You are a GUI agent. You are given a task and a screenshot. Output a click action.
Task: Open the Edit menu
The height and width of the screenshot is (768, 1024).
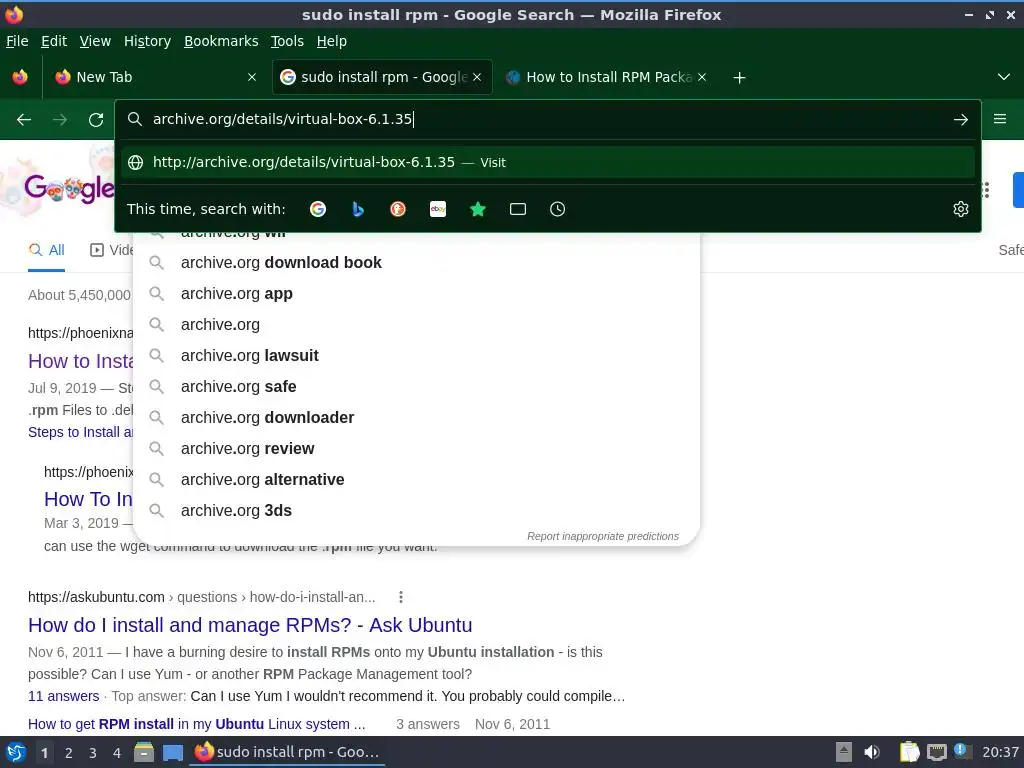click(54, 41)
